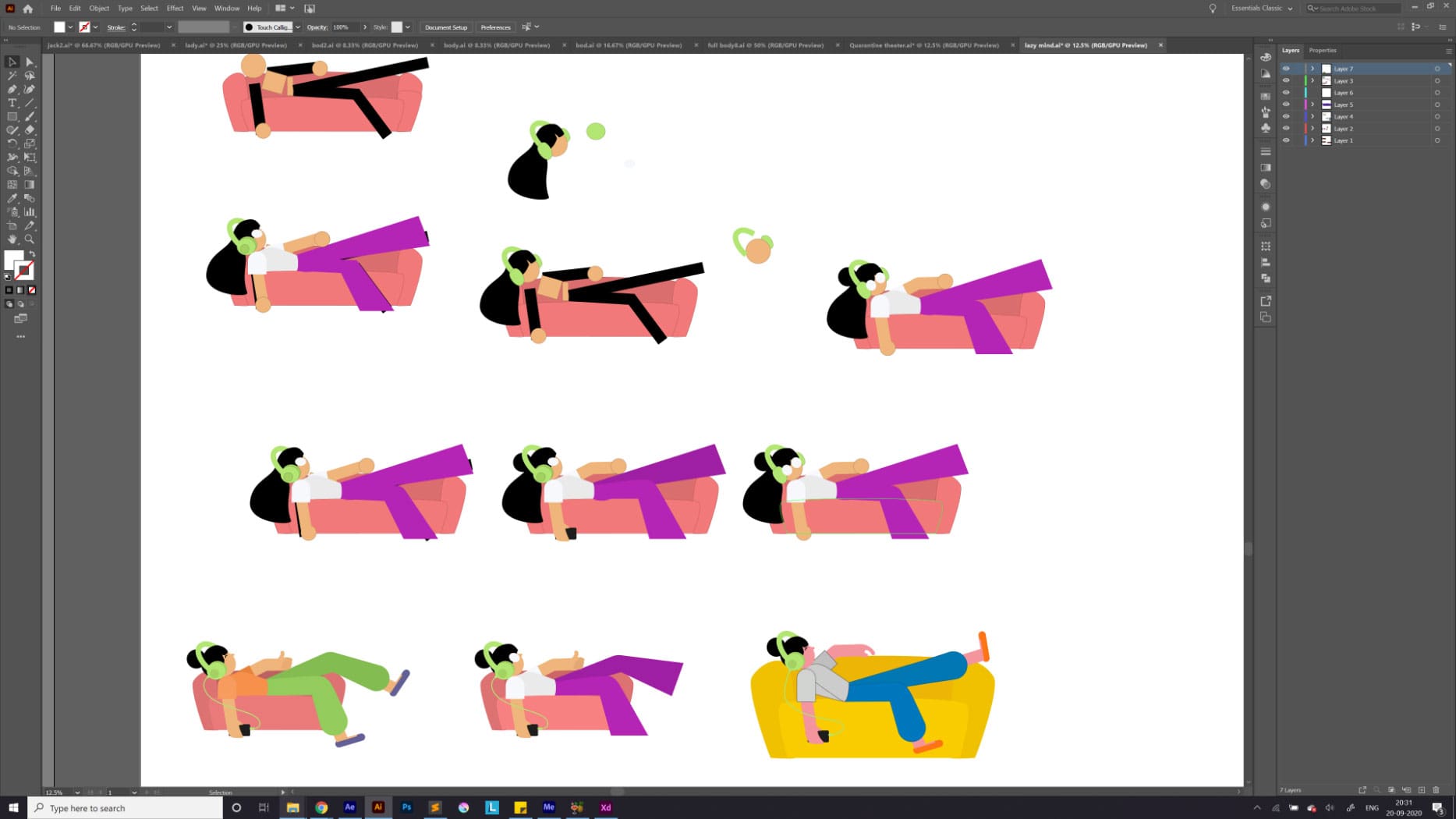Expand Layer 4 contents

click(x=1313, y=116)
